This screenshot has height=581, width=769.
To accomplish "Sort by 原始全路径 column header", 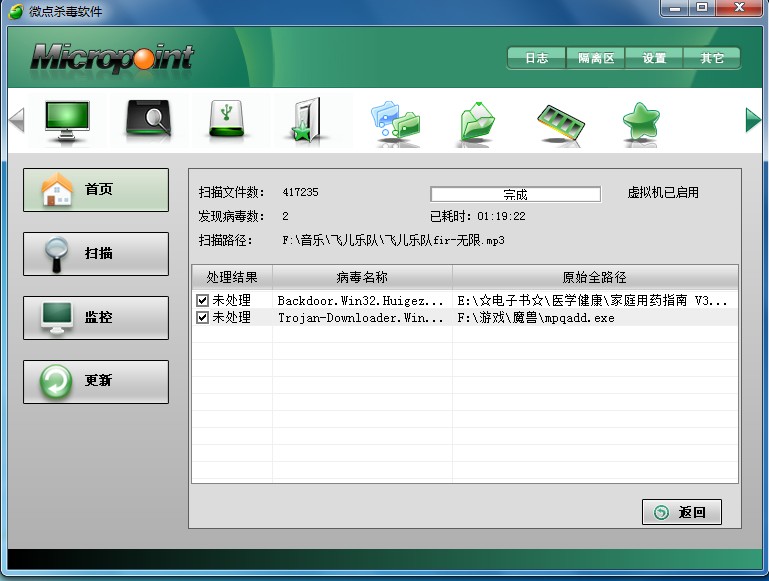I will [595, 278].
